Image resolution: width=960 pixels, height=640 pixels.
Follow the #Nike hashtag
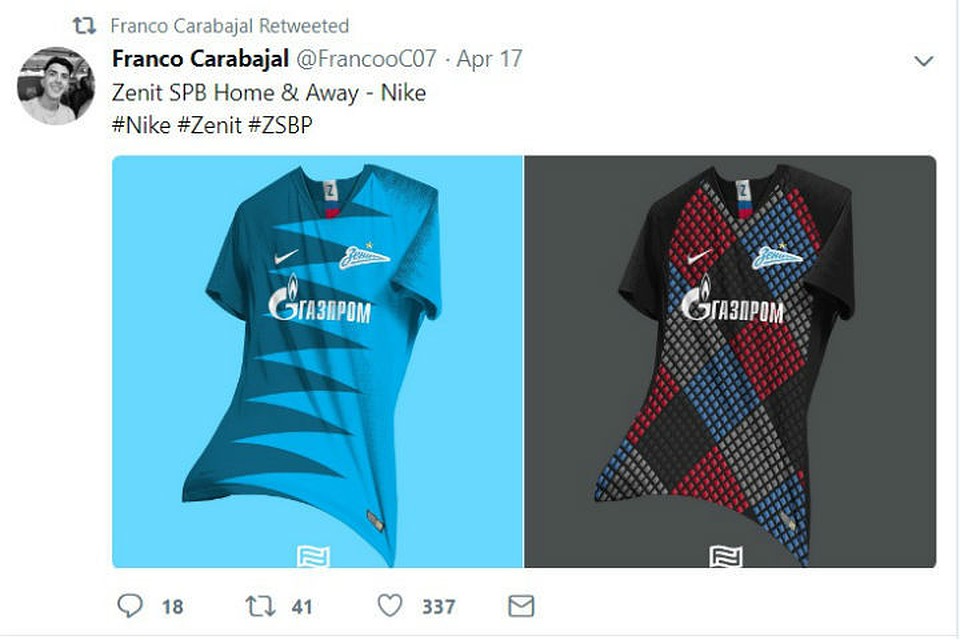click(141, 125)
